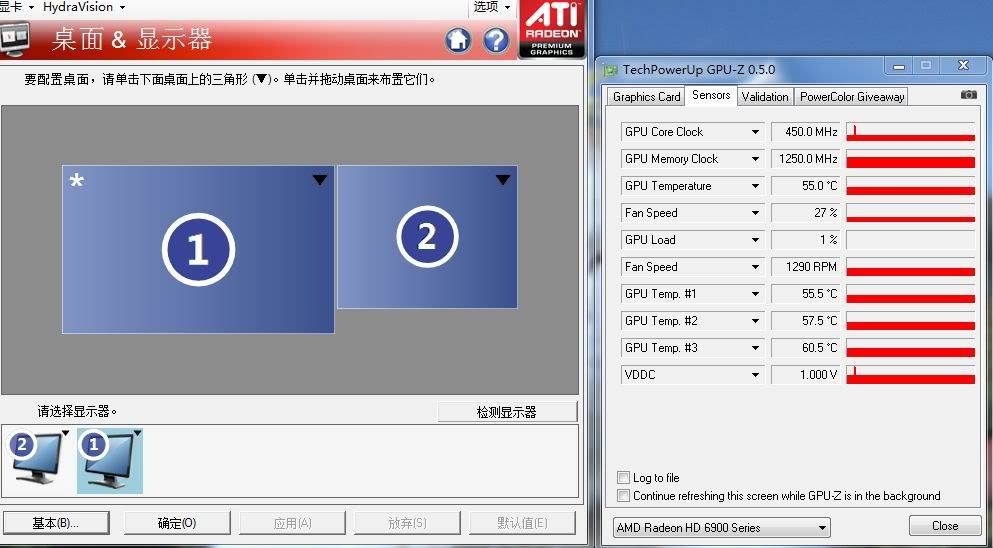Click the 55.0 °C GPU temperature value

click(806, 186)
